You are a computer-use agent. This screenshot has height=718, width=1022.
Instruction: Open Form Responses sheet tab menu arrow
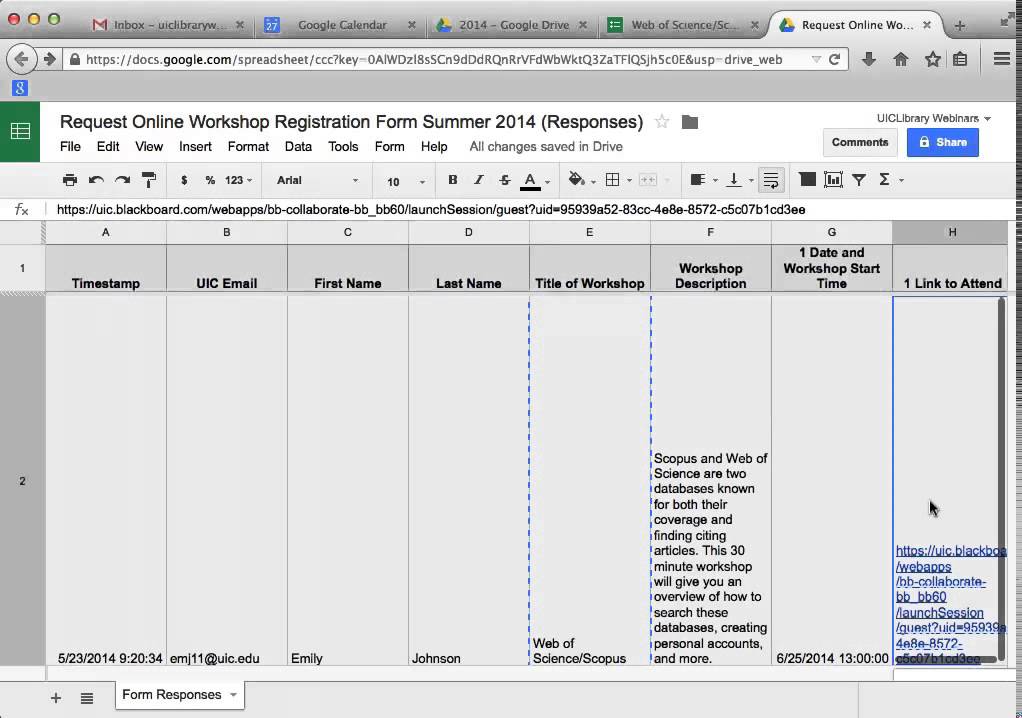233,695
